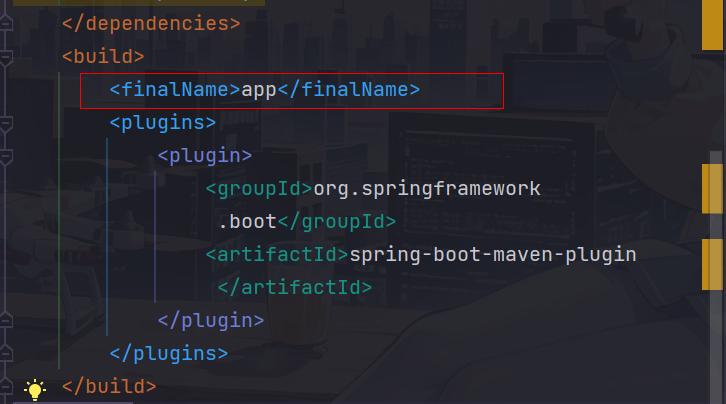This screenshot has width=726, height=404.
Task: Click fold end marker beside </build>
Action: [x=6, y=385]
